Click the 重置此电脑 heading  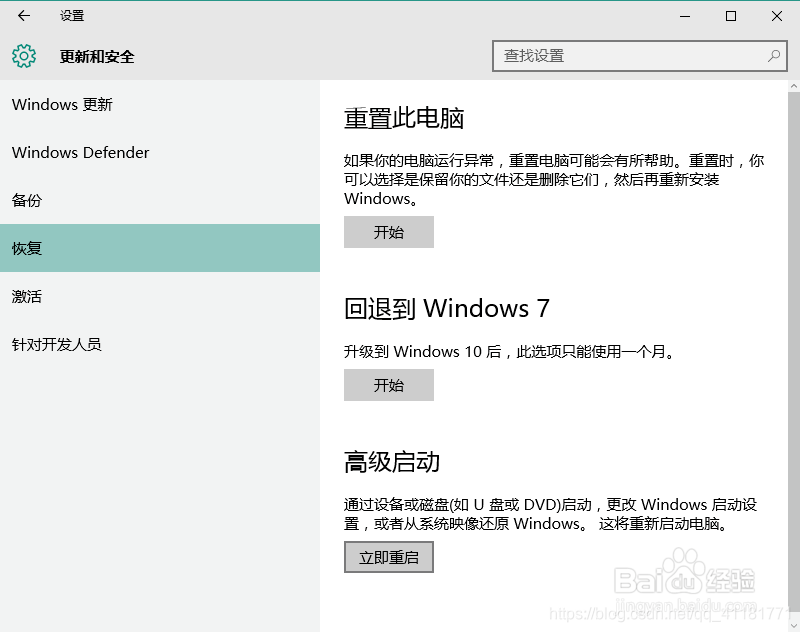[404, 118]
